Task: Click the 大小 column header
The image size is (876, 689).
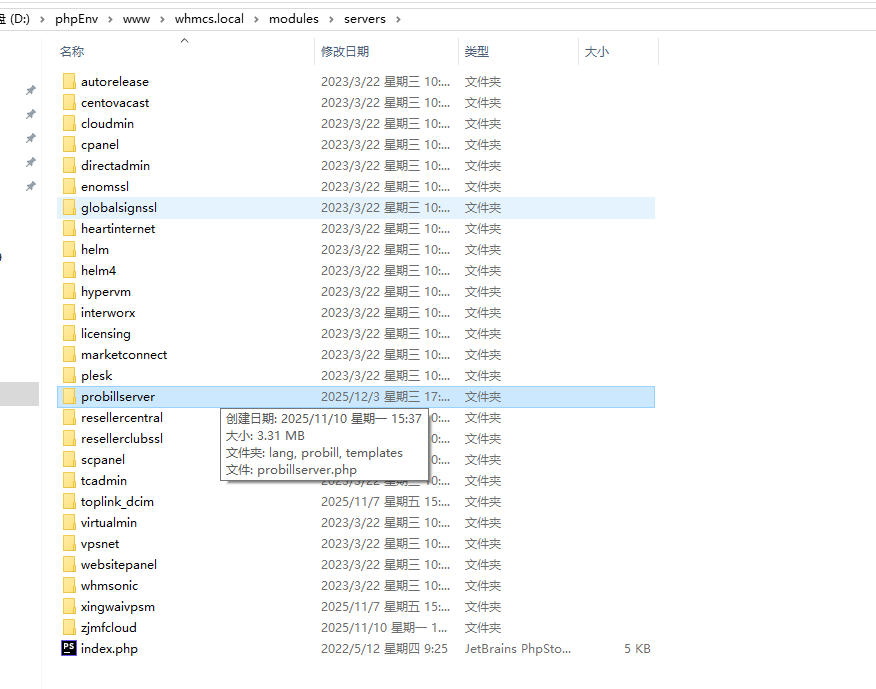Action: coord(596,52)
